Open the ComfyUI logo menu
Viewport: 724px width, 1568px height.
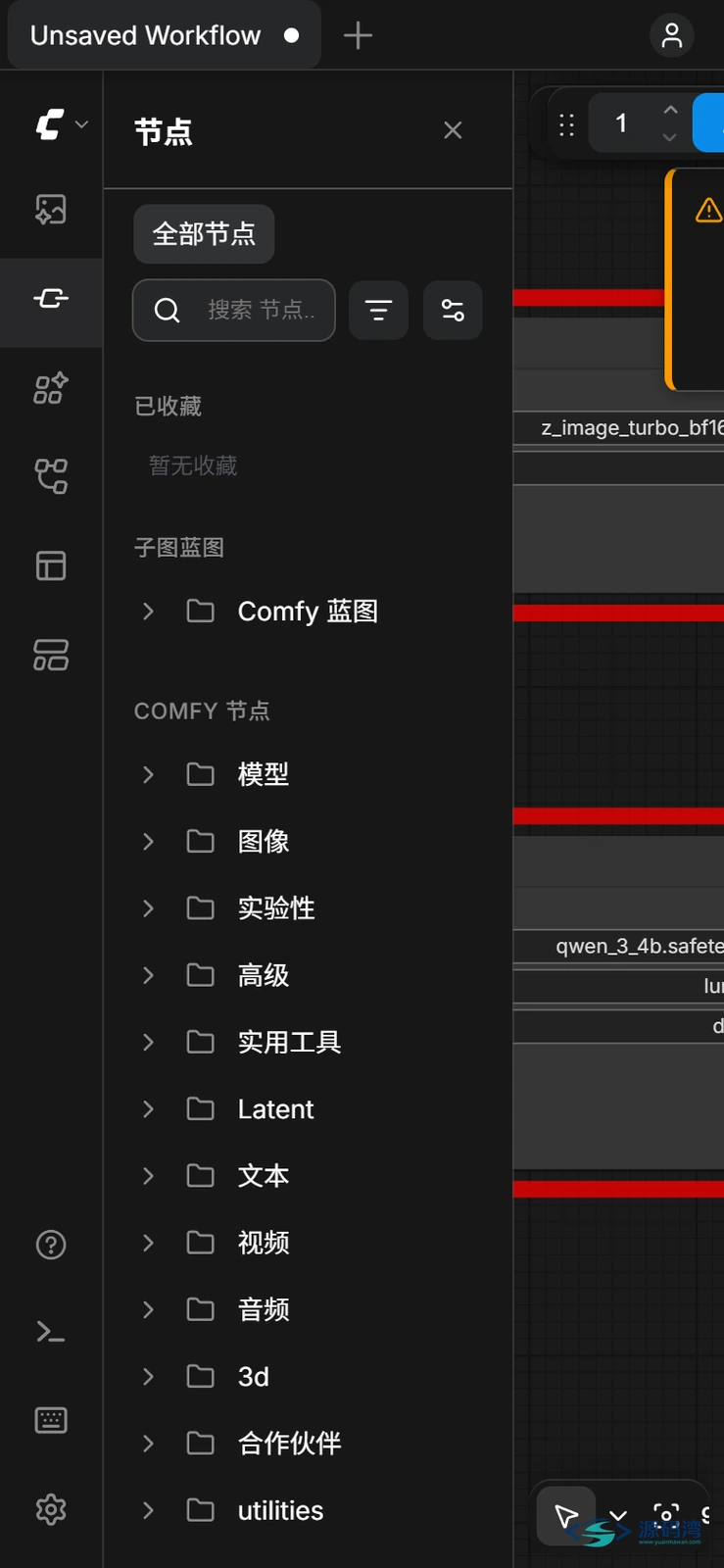pos(50,124)
